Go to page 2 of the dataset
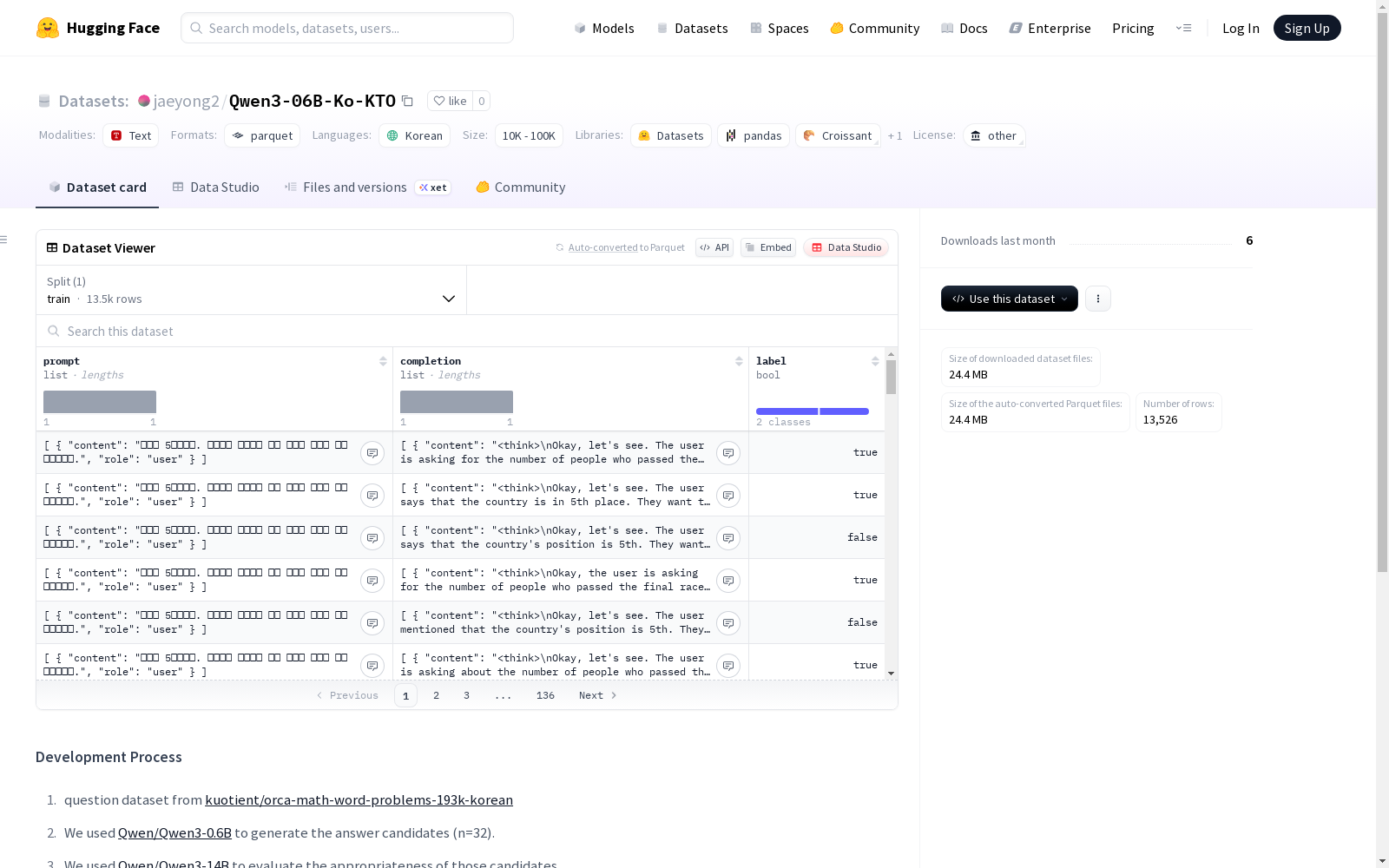Image resolution: width=1389 pixels, height=868 pixels. [436, 695]
